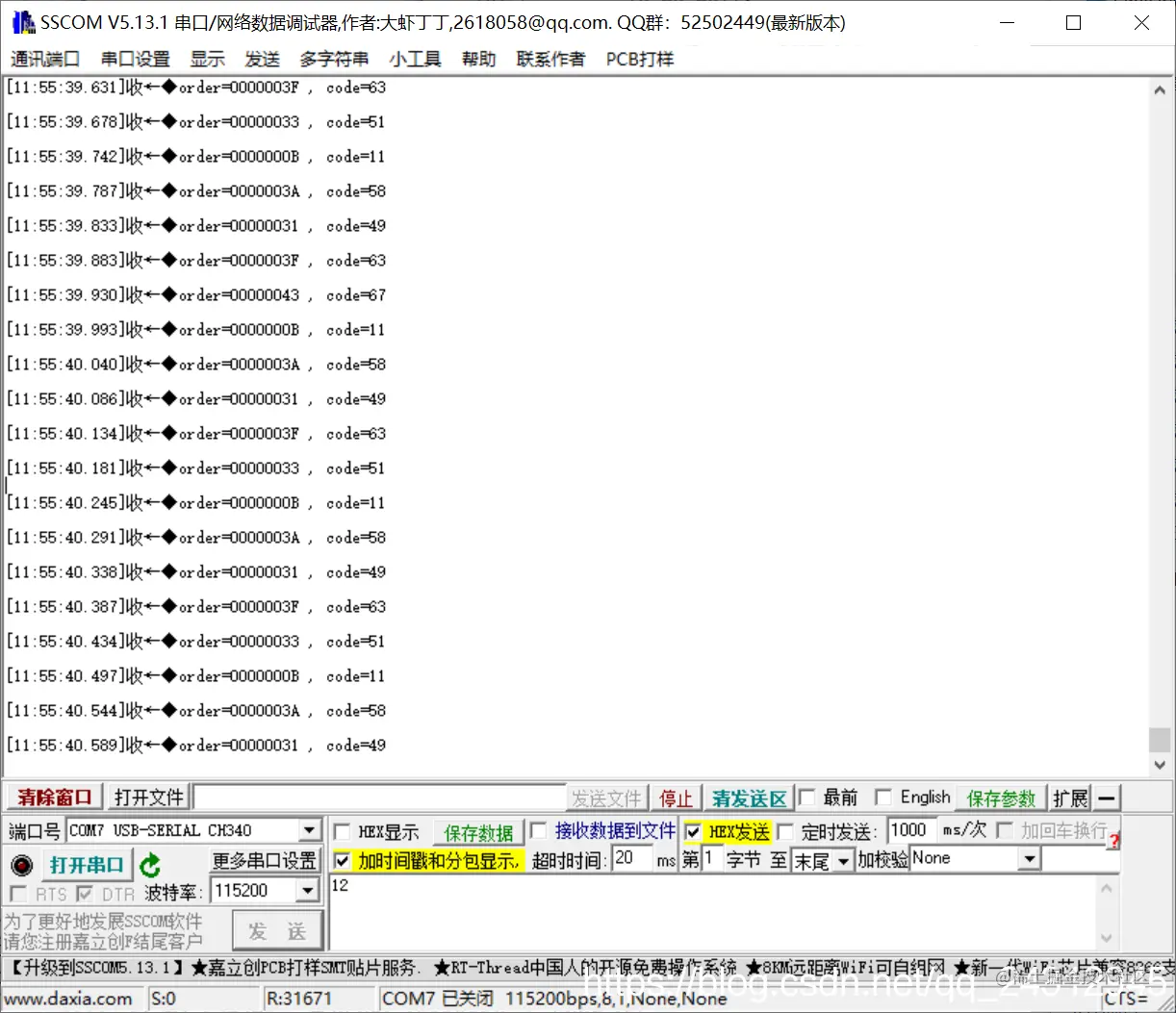The height and width of the screenshot is (1013, 1176).
Task: Open the 发送 menu
Action: point(262,59)
